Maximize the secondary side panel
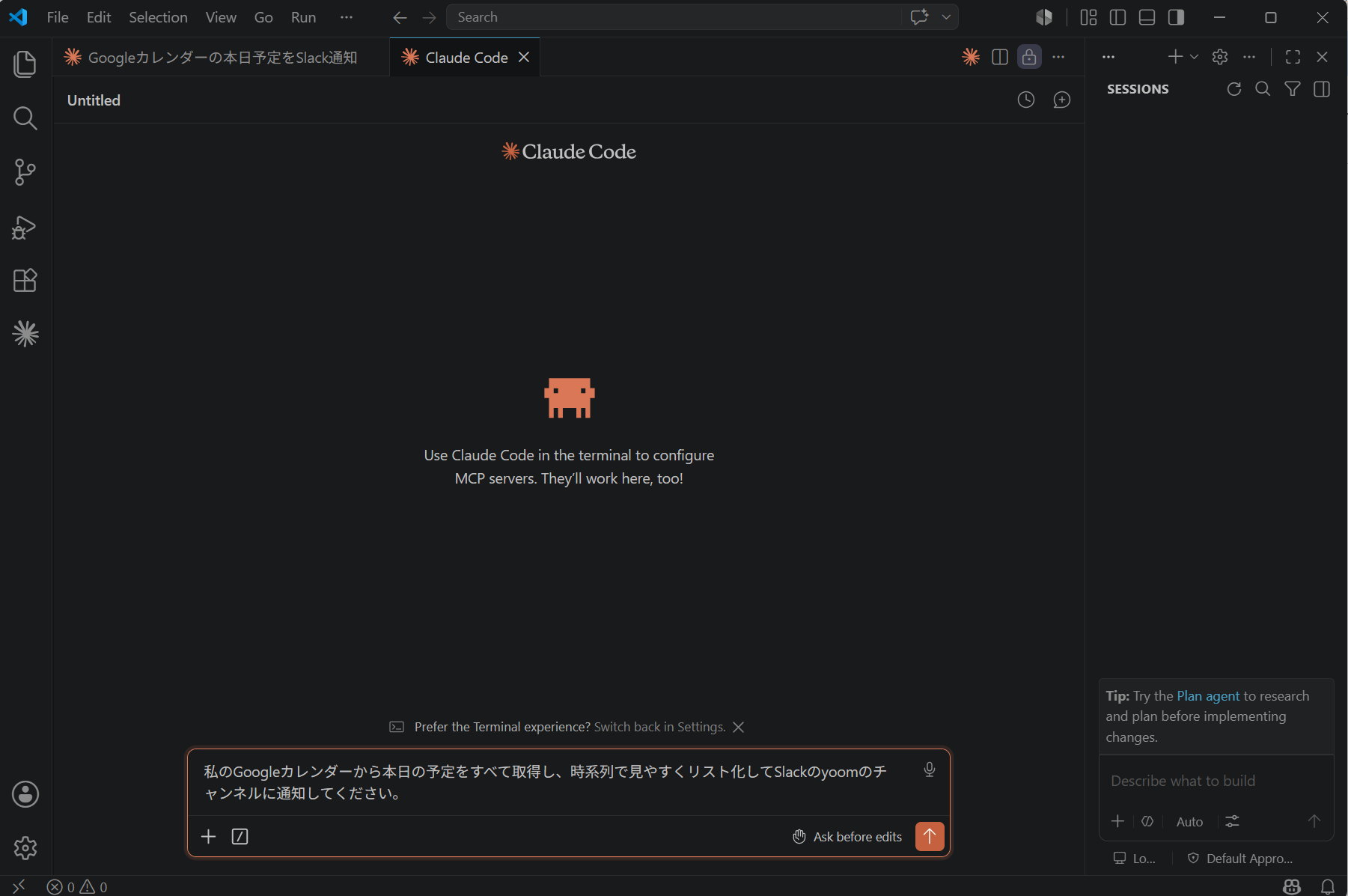The height and width of the screenshot is (896, 1348). pyautogui.click(x=1293, y=57)
